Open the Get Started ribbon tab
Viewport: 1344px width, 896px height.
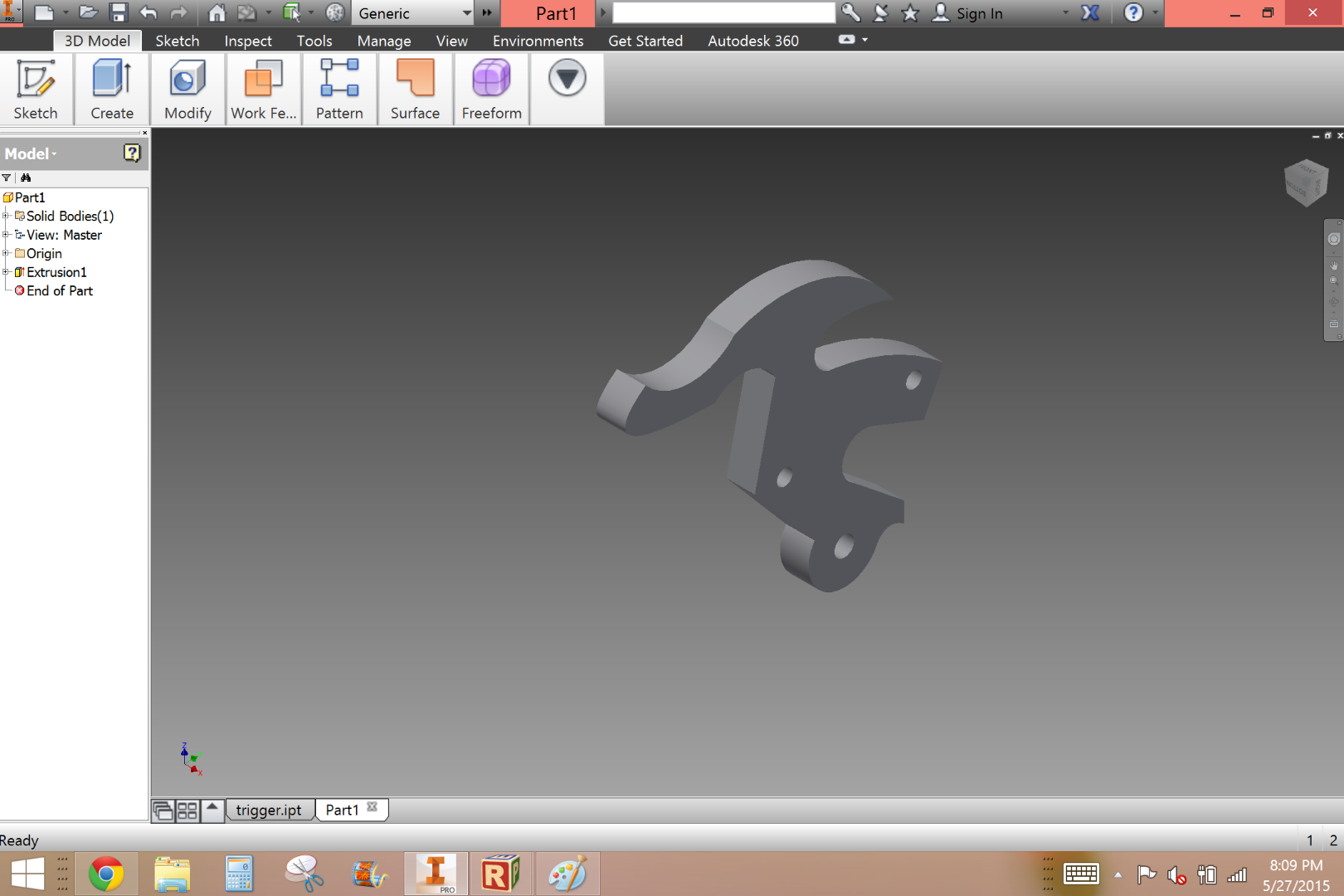645,41
